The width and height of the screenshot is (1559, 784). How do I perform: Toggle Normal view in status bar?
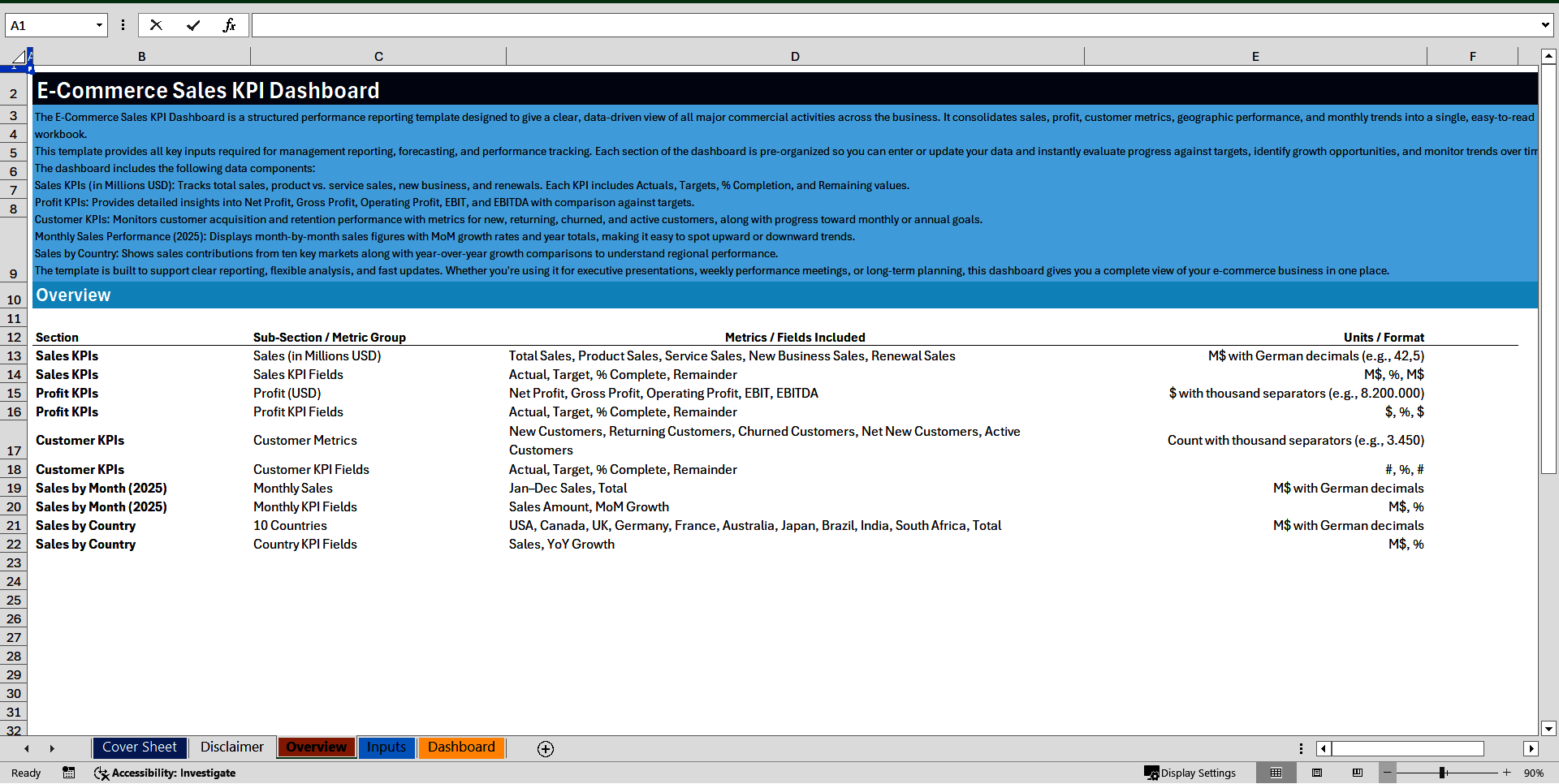(1276, 773)
